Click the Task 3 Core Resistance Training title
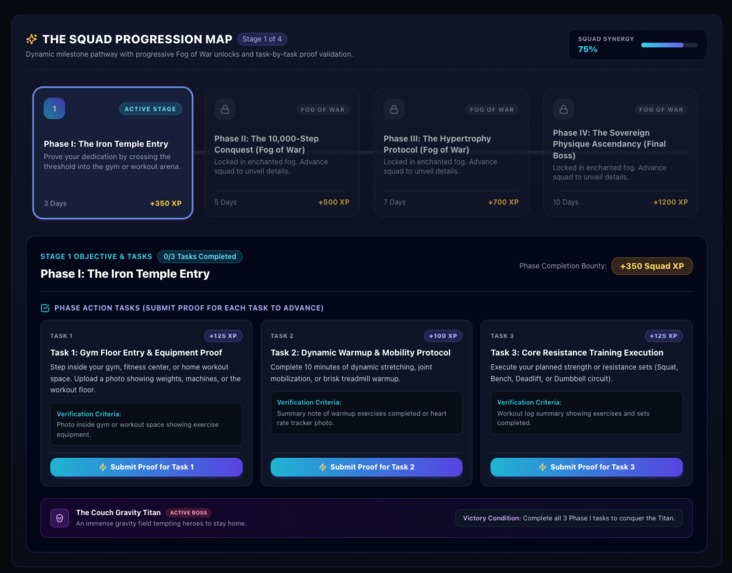This screenshot has height=573, width=732. point(577,353)
